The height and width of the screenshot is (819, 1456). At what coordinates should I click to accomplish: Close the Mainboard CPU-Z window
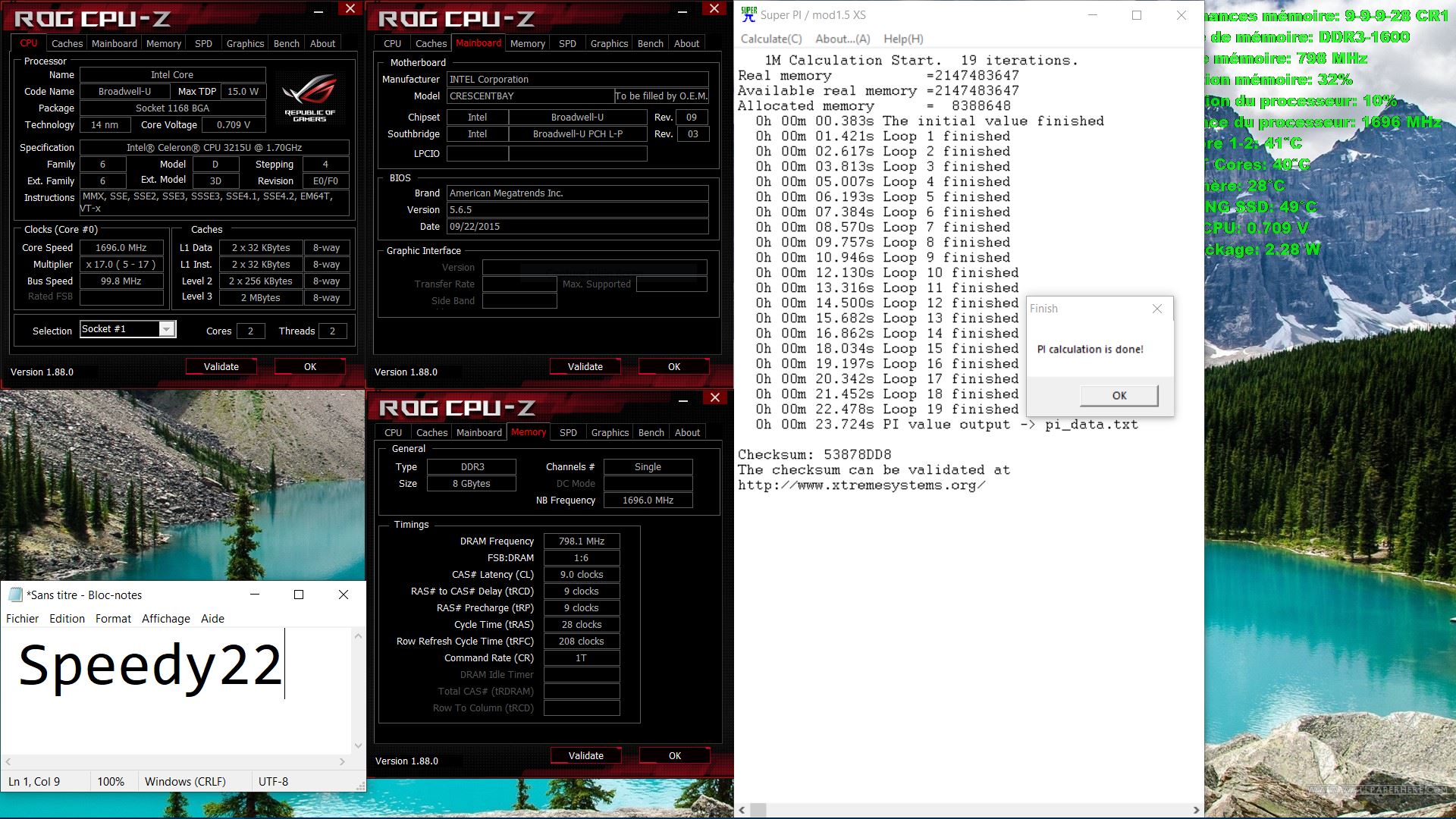714,8
